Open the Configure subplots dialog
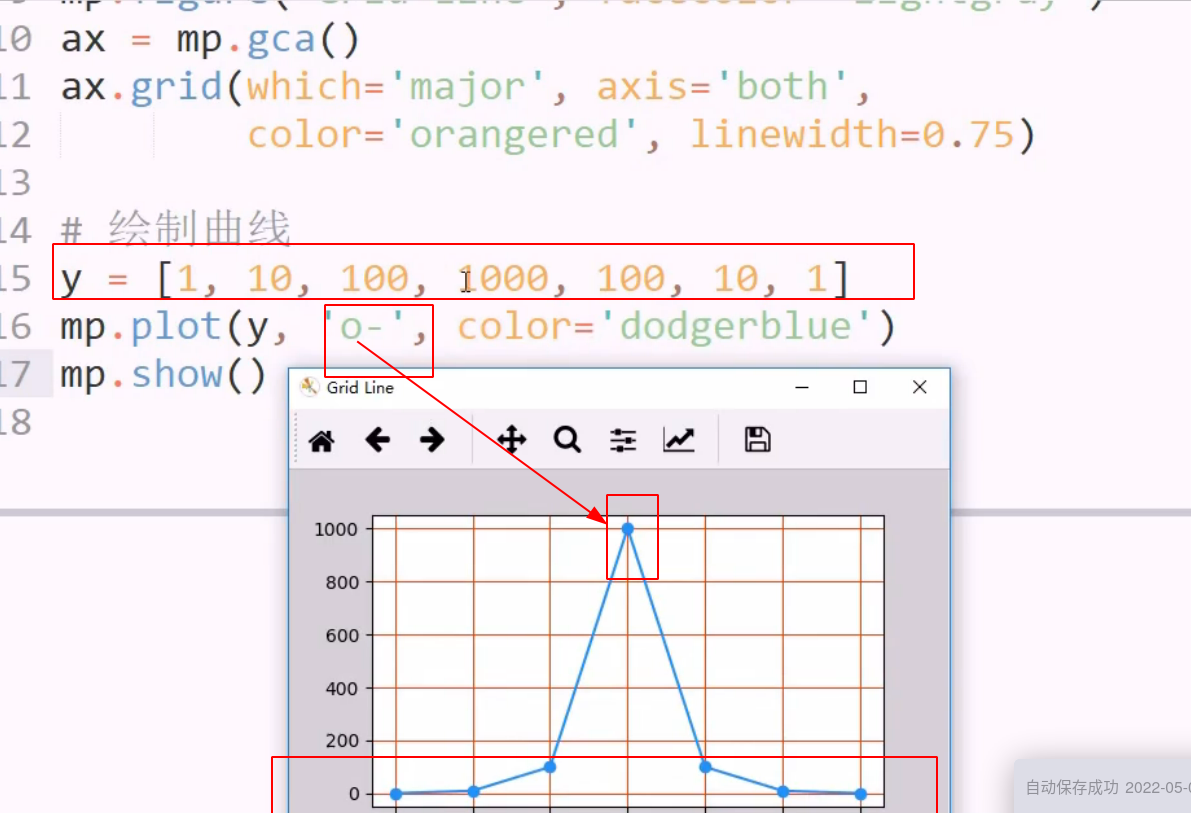1191x813 pixels. pyautogui.click(x=623, y=440)
